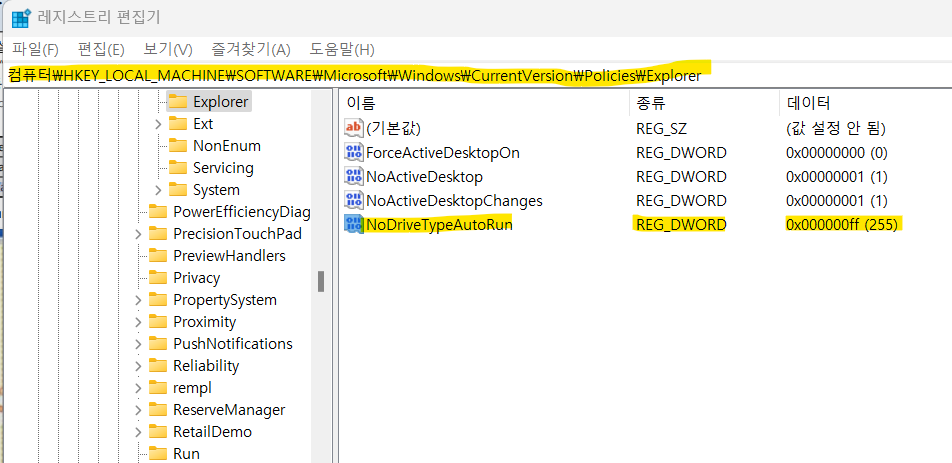Click REG_DWORD type of NoDriveTypeAutoRun
Viewport: 952px width, 463px height.
click(x=681, y=225)
